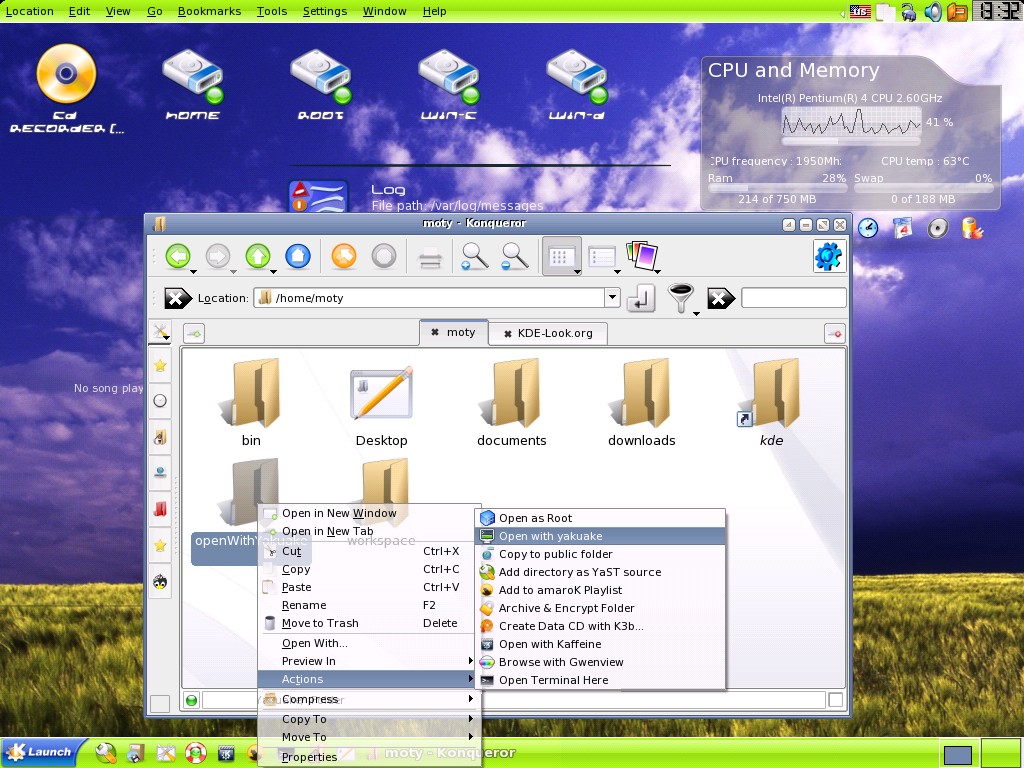Open the downloads folder

tap(641, 402)
